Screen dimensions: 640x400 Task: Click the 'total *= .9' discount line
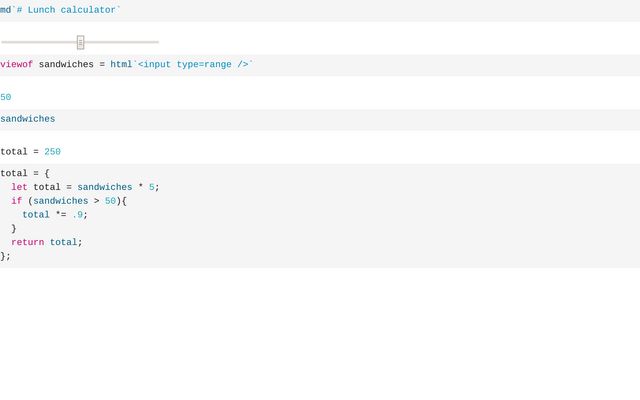point(55,215)
